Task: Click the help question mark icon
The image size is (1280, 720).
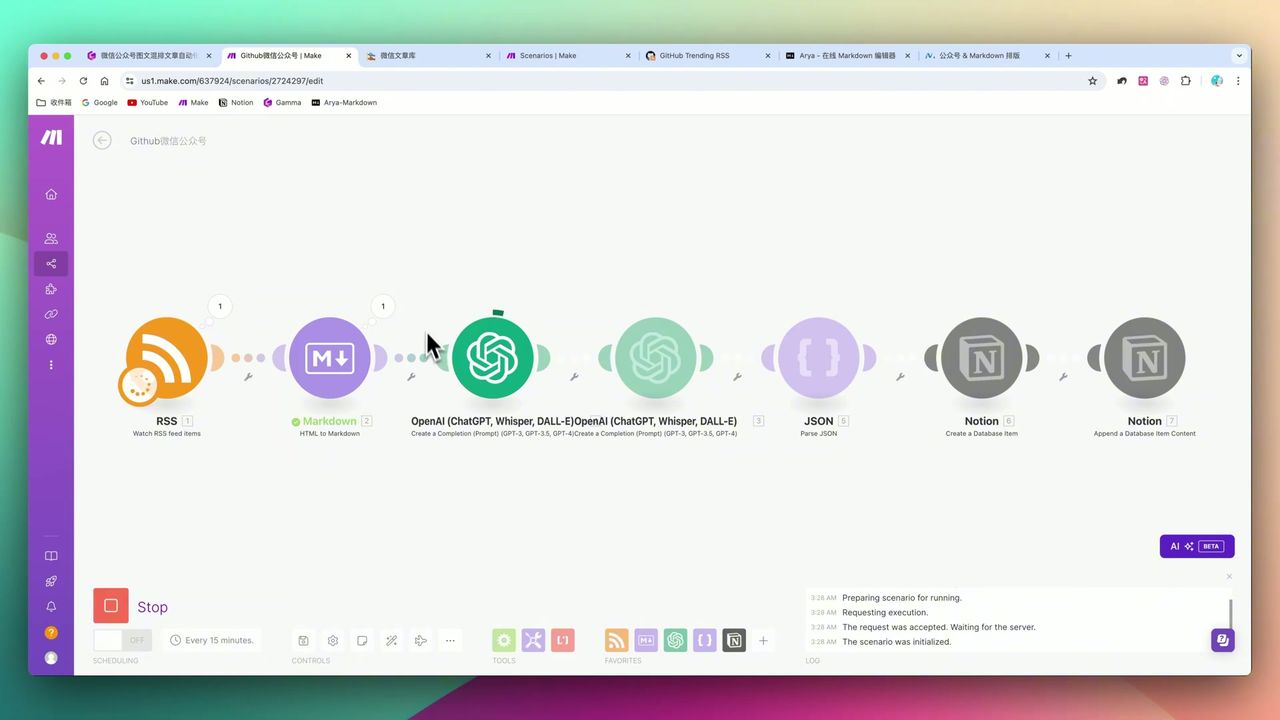Action: tap(51, 632)
